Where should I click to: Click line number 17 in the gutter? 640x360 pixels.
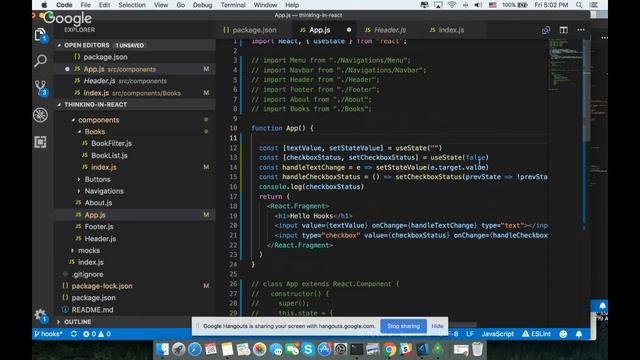pyautogui.click(x=233, y=196)
